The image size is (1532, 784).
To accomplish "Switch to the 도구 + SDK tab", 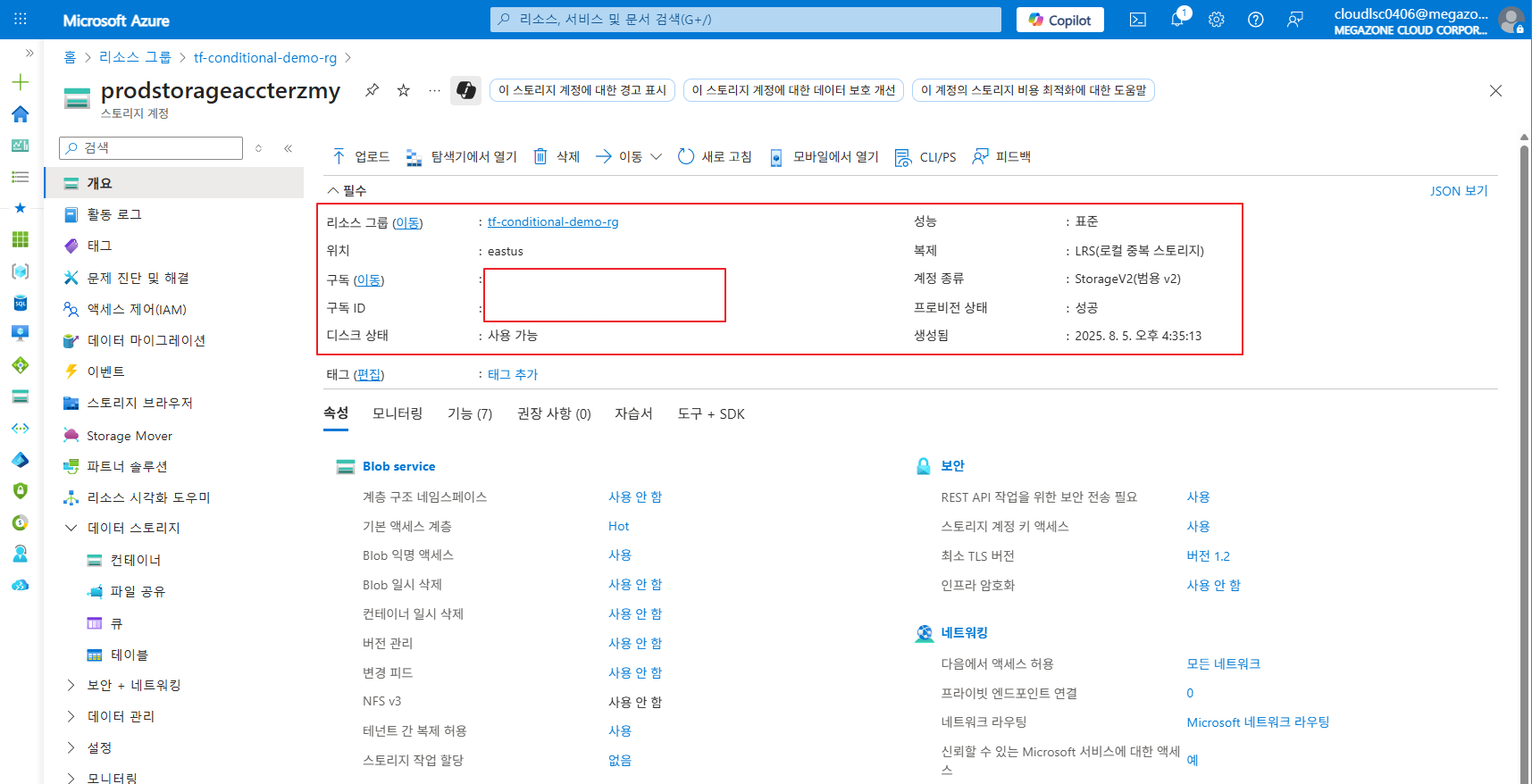I will coord(711,413).
